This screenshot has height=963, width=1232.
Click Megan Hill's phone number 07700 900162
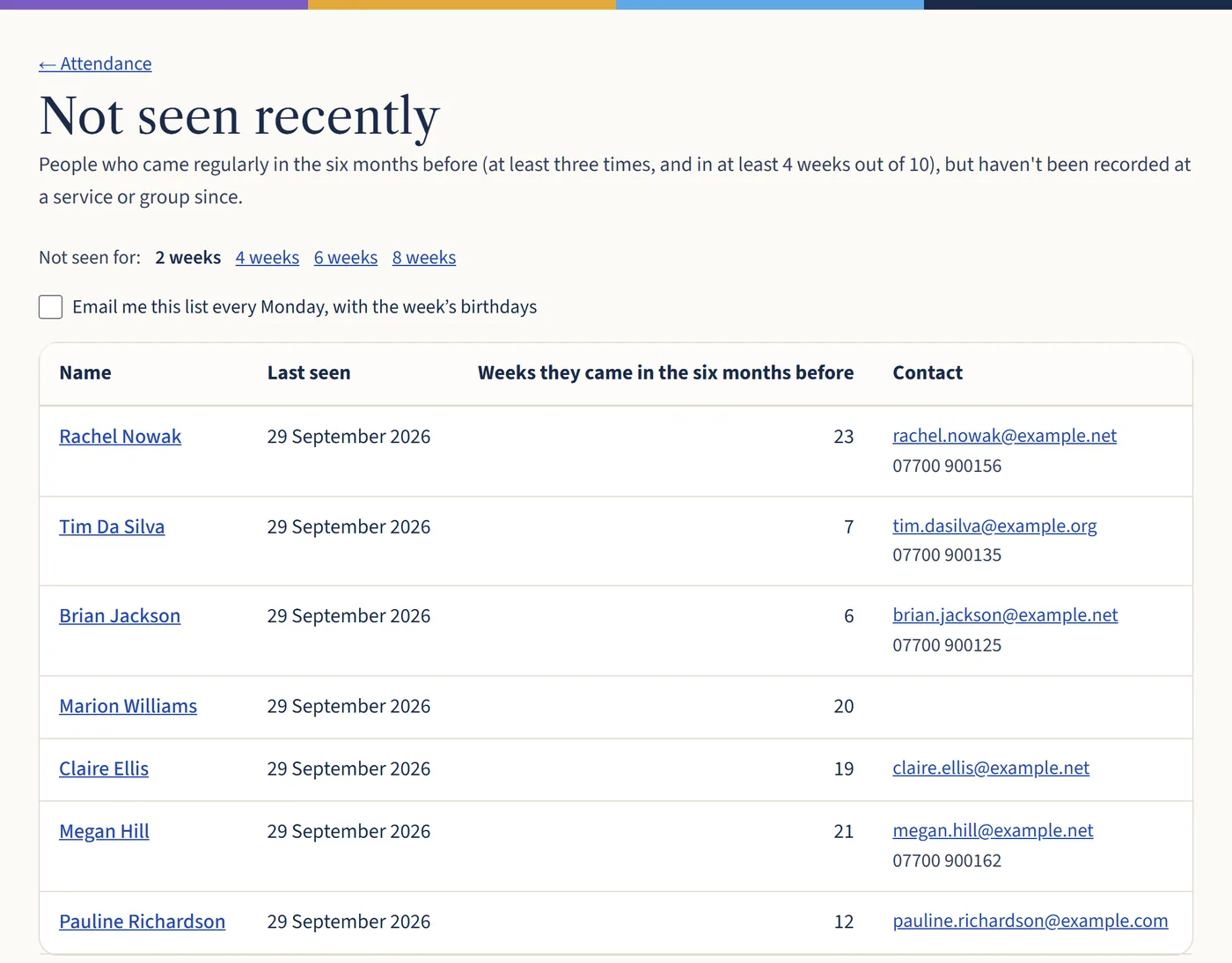coord(947,861)
